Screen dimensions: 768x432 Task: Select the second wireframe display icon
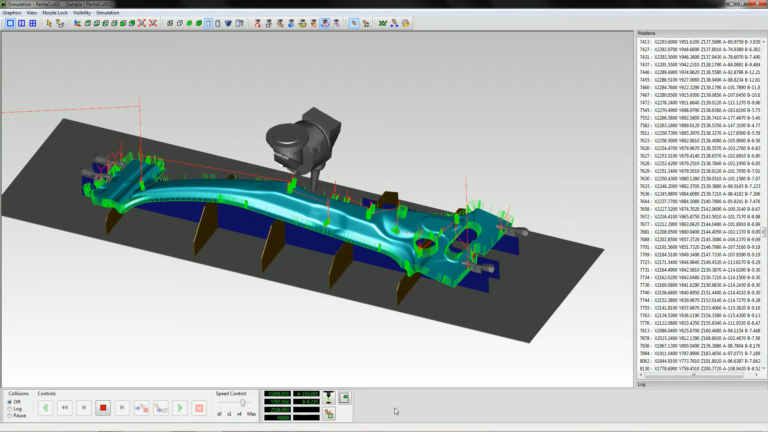180,23
